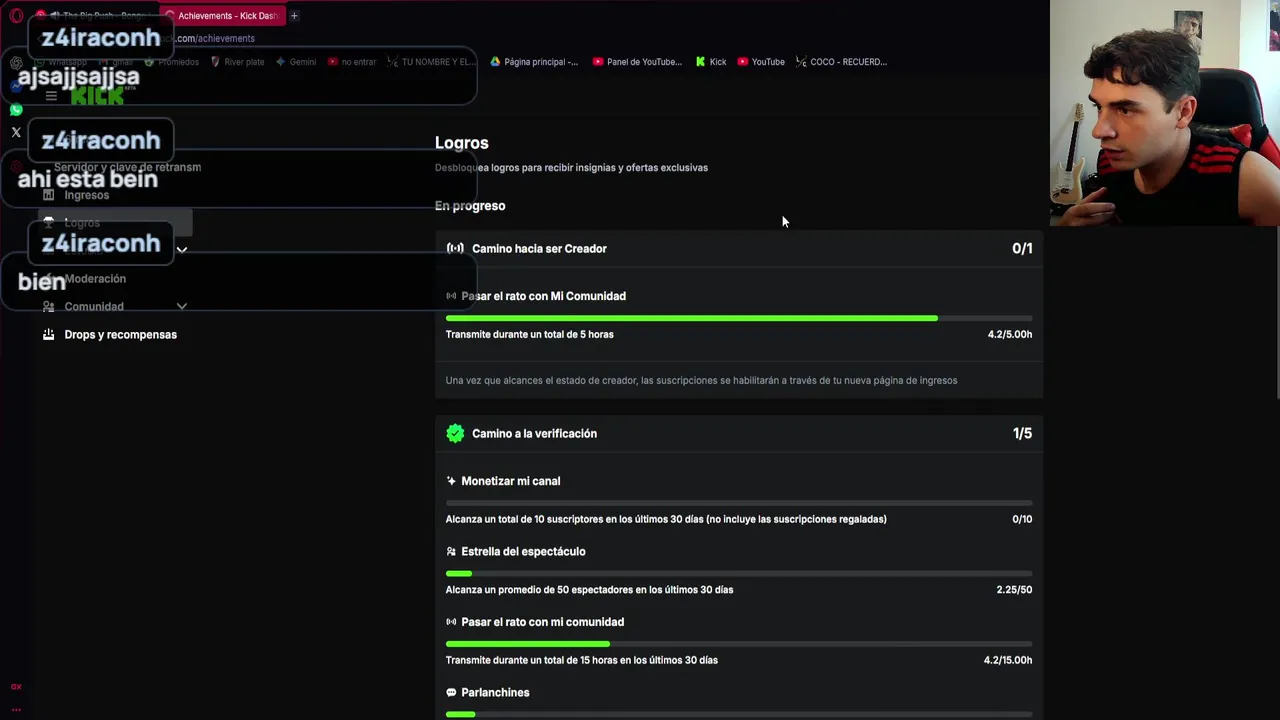The image size is (1280, 720).
Task: Expand the chevron above Moderación
Action: click(182, 250)
